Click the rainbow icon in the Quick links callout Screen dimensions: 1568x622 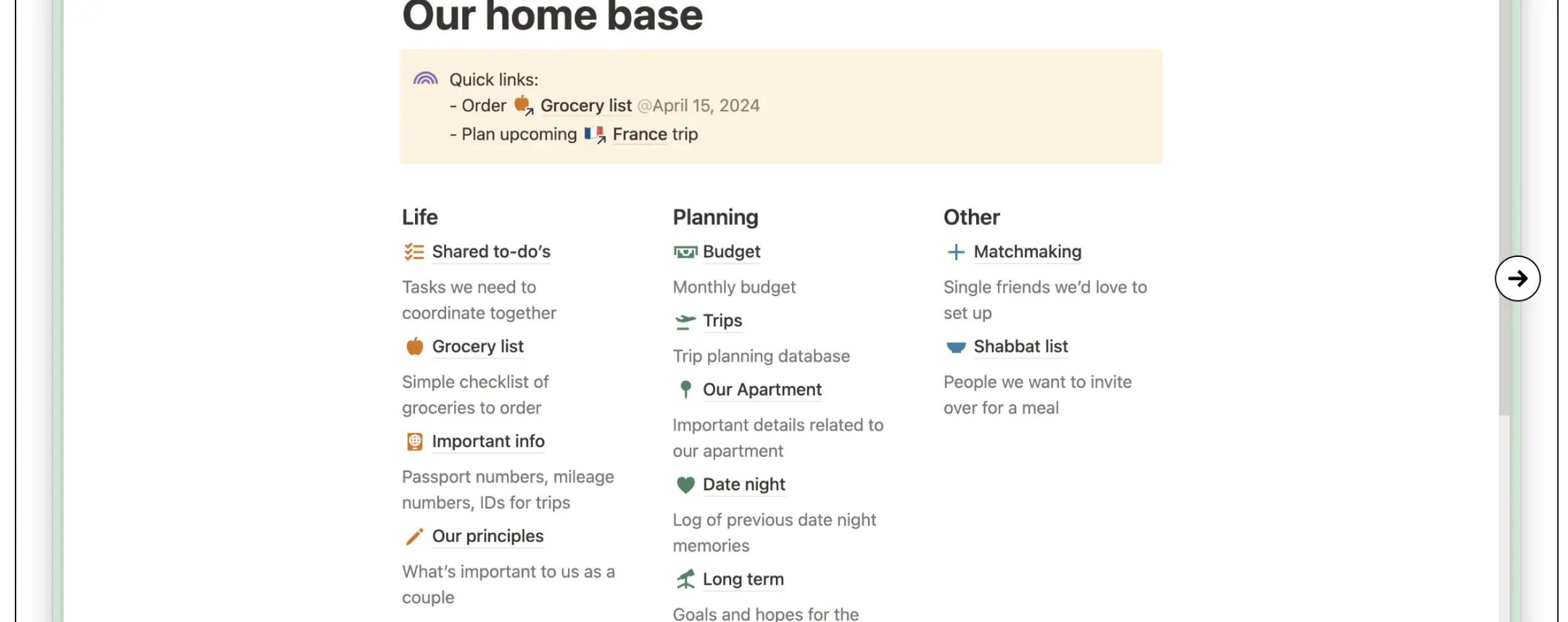426,77
